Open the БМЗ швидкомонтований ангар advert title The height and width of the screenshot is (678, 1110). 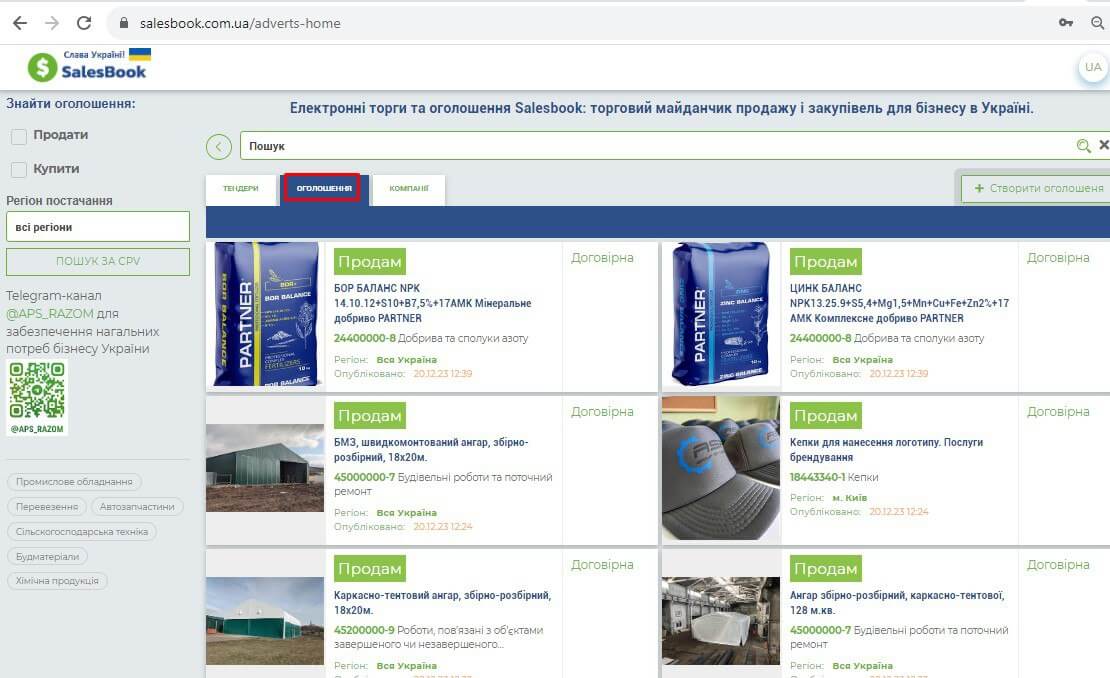(431, 450)
